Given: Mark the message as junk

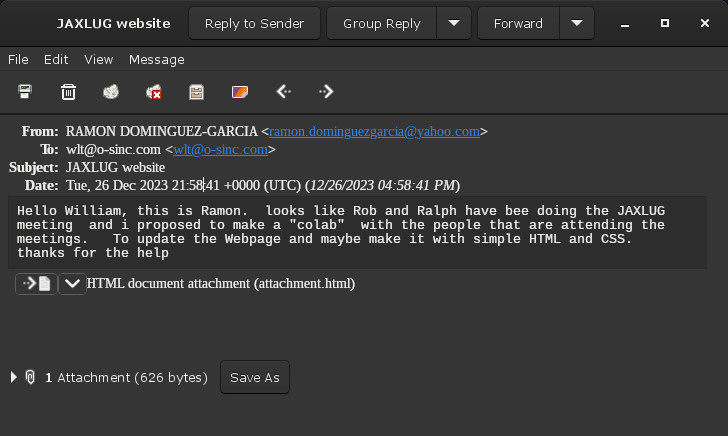Looking at the screenshot, I should coord(111,91).
